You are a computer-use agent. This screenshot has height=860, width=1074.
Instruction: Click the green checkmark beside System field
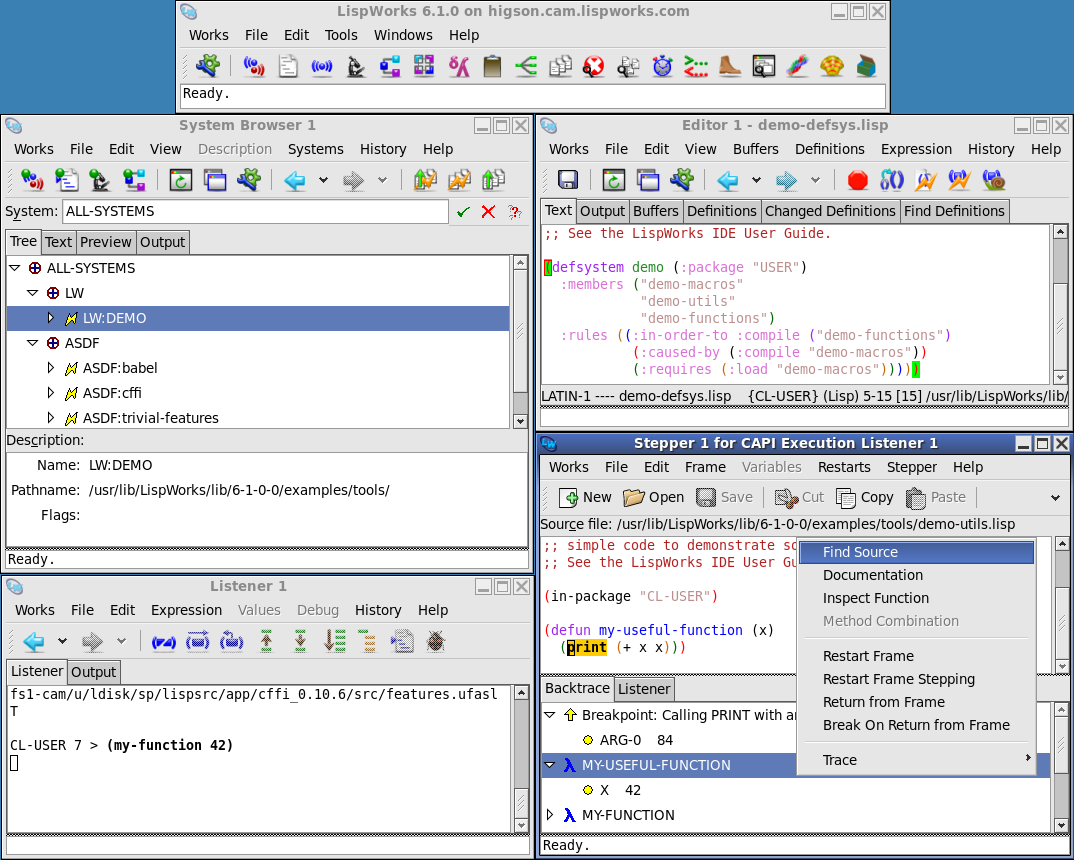click(463, 212)
